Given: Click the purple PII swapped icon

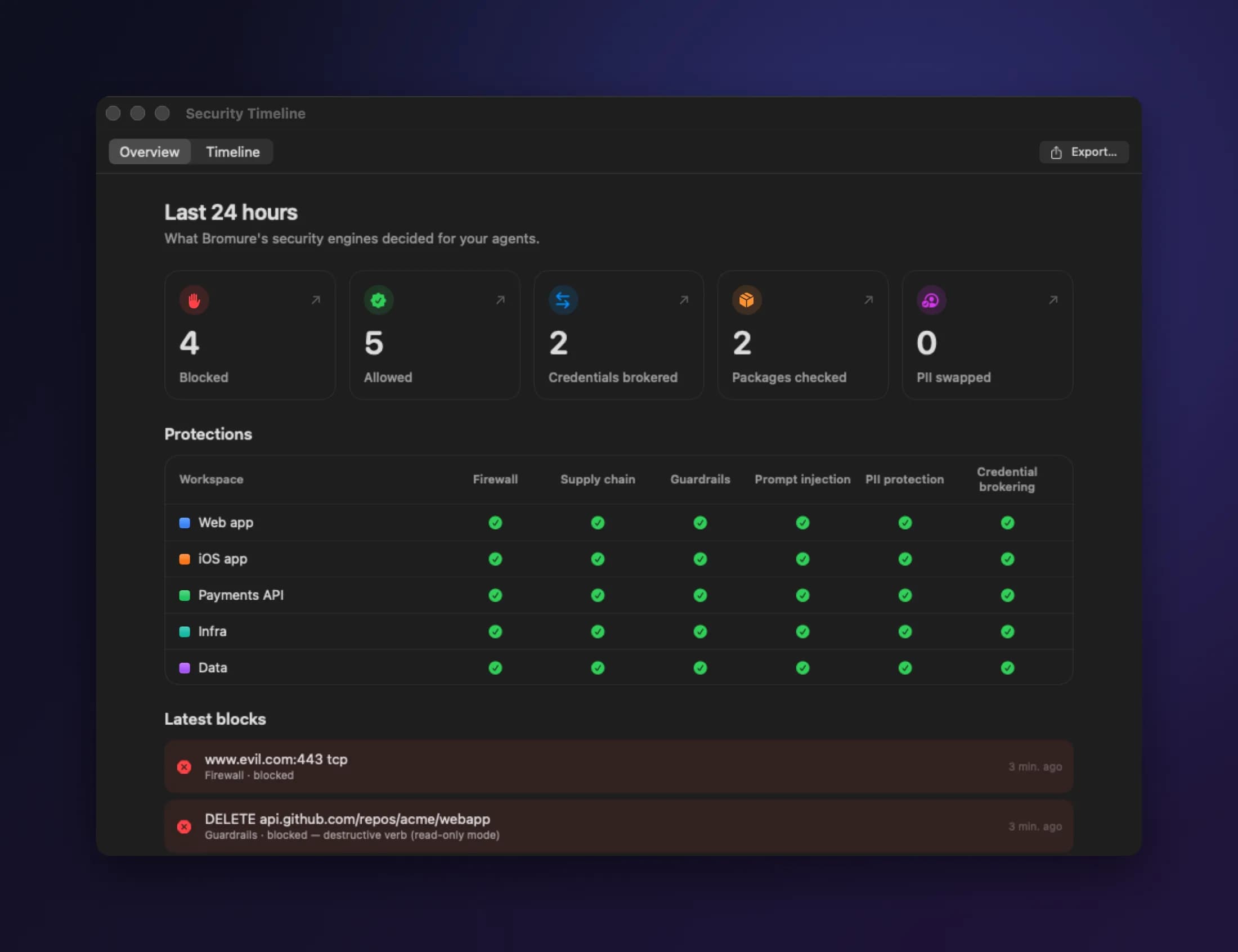Looking at the screenshot, I should click(x=931, y=300).
